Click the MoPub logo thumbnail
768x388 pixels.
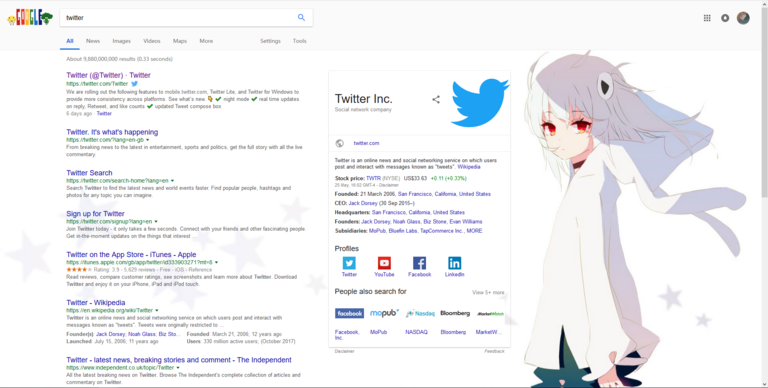click(384, 314)
